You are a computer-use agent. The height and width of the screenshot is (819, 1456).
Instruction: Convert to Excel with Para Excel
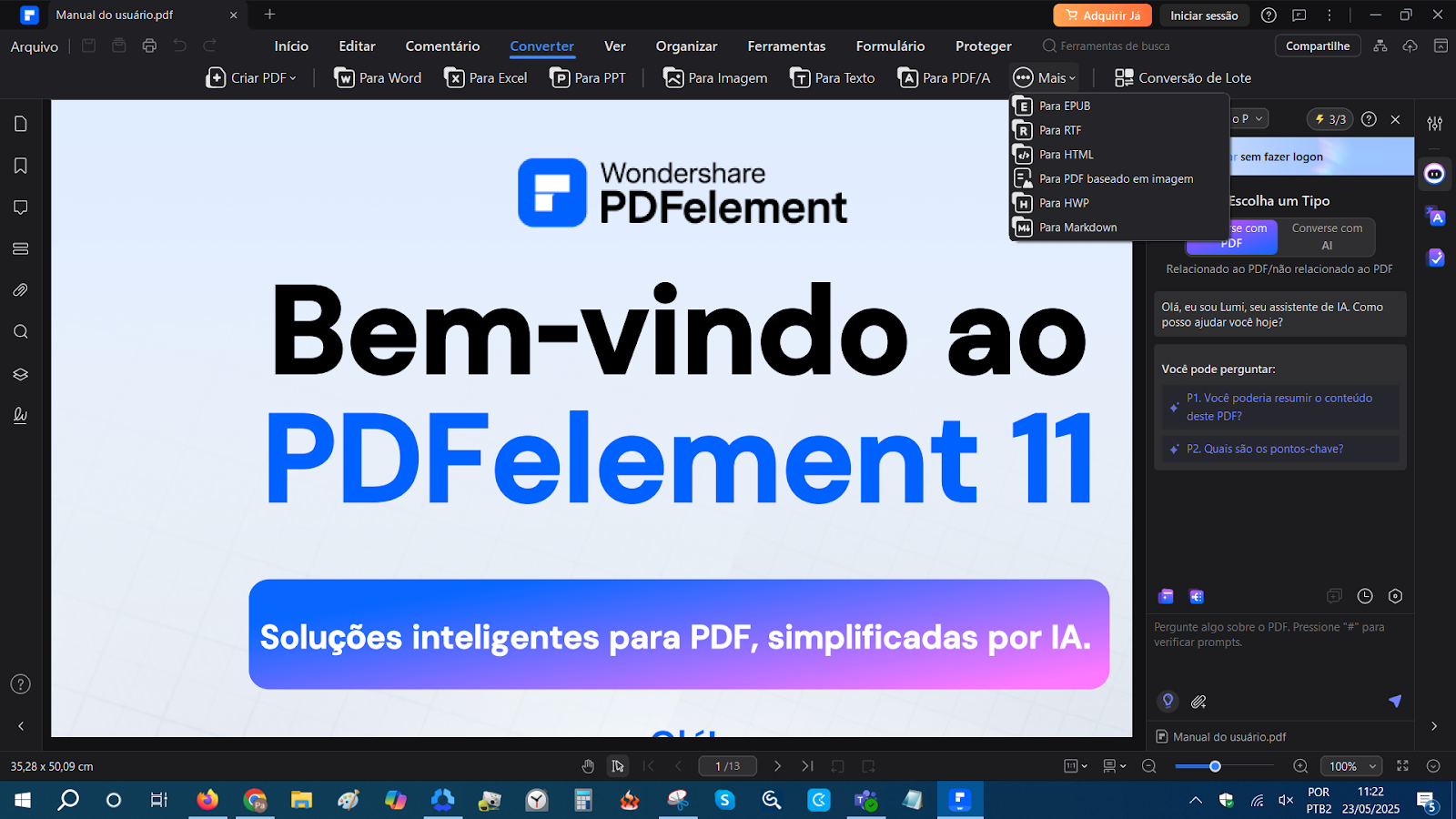point(486,78)
